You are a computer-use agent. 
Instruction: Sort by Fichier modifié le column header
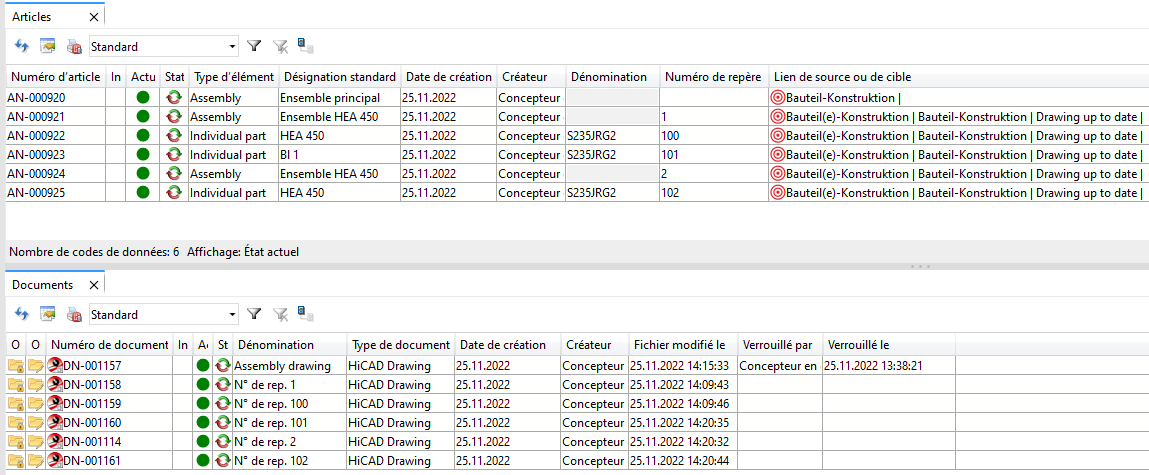click(680, 345)
